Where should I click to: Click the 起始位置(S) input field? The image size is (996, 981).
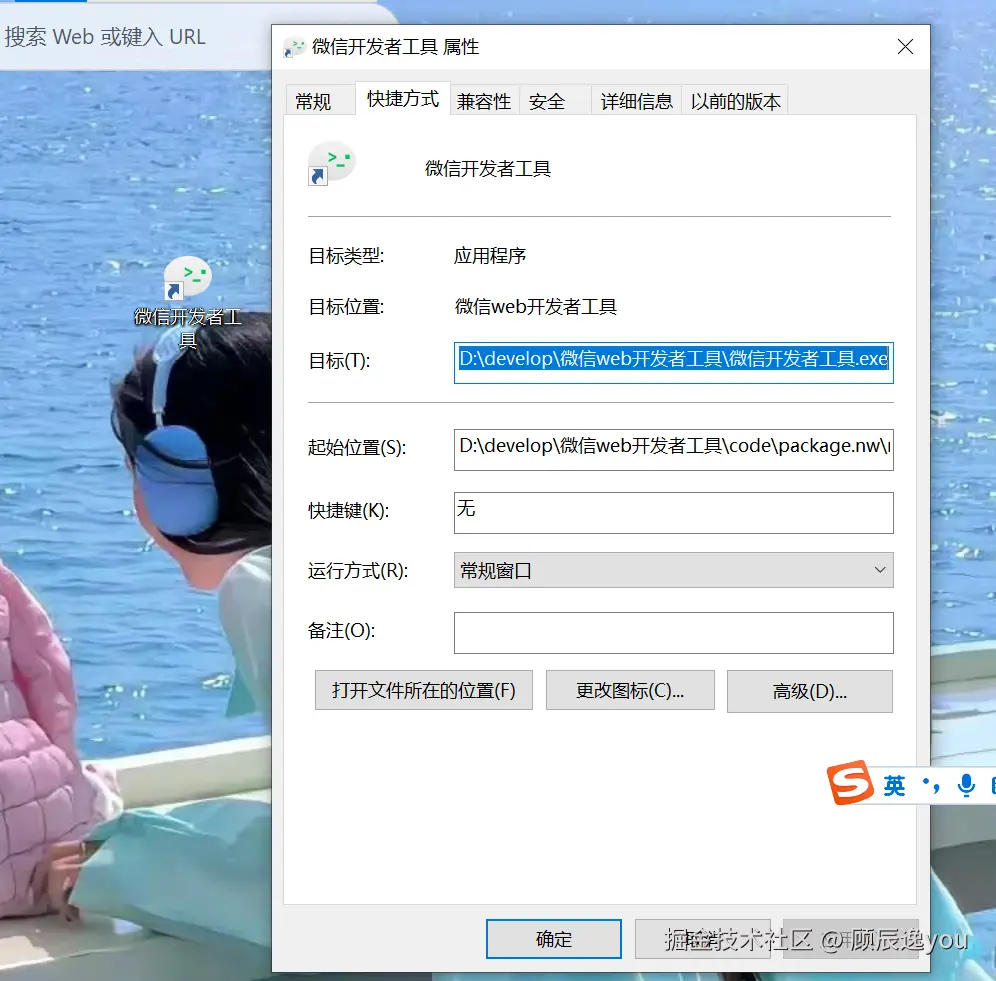[x=673, y=450]
